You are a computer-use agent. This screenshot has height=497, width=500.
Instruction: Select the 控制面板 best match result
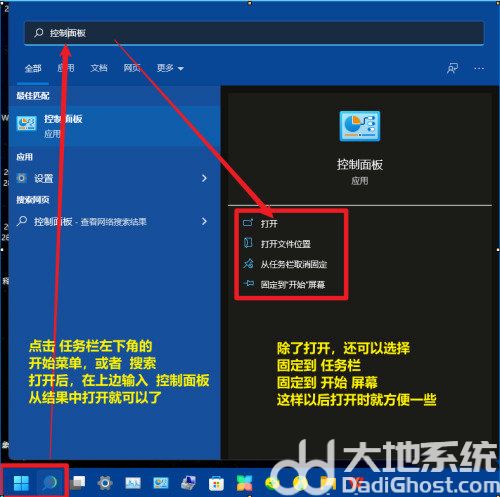click(115, 126)
